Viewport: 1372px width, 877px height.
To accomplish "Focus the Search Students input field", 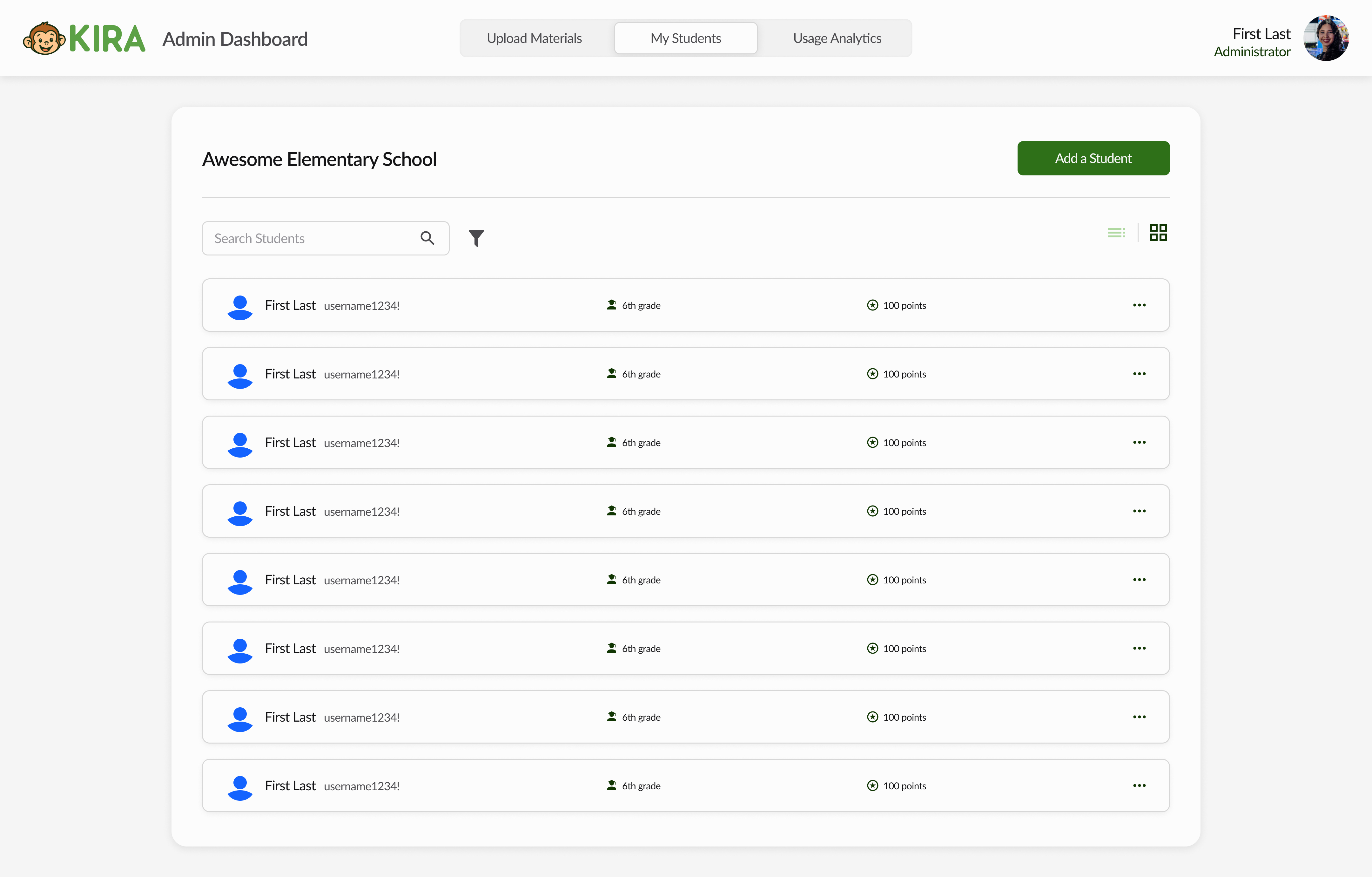I will [x=325, y=238].
